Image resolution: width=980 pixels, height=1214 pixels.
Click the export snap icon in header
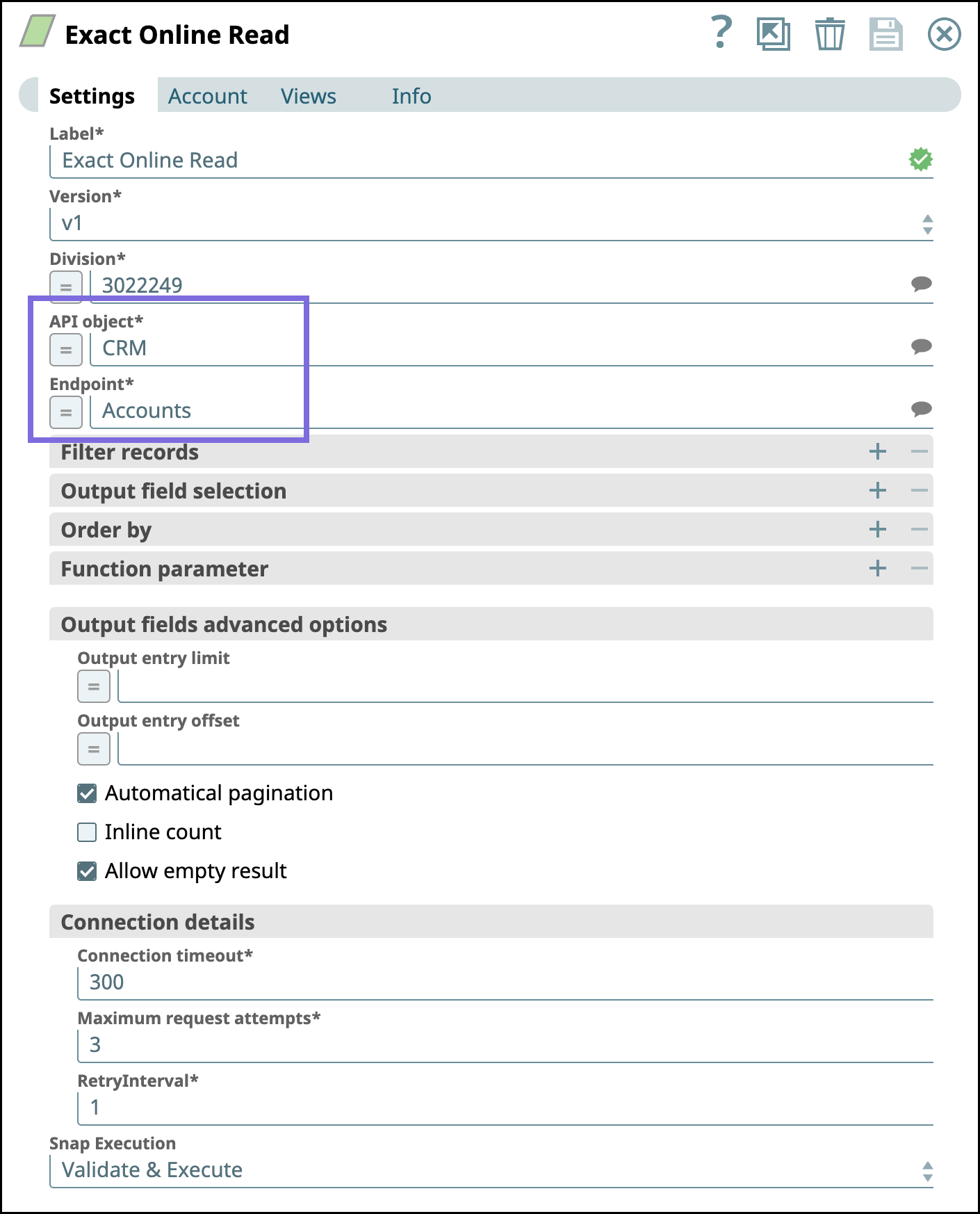774,34
